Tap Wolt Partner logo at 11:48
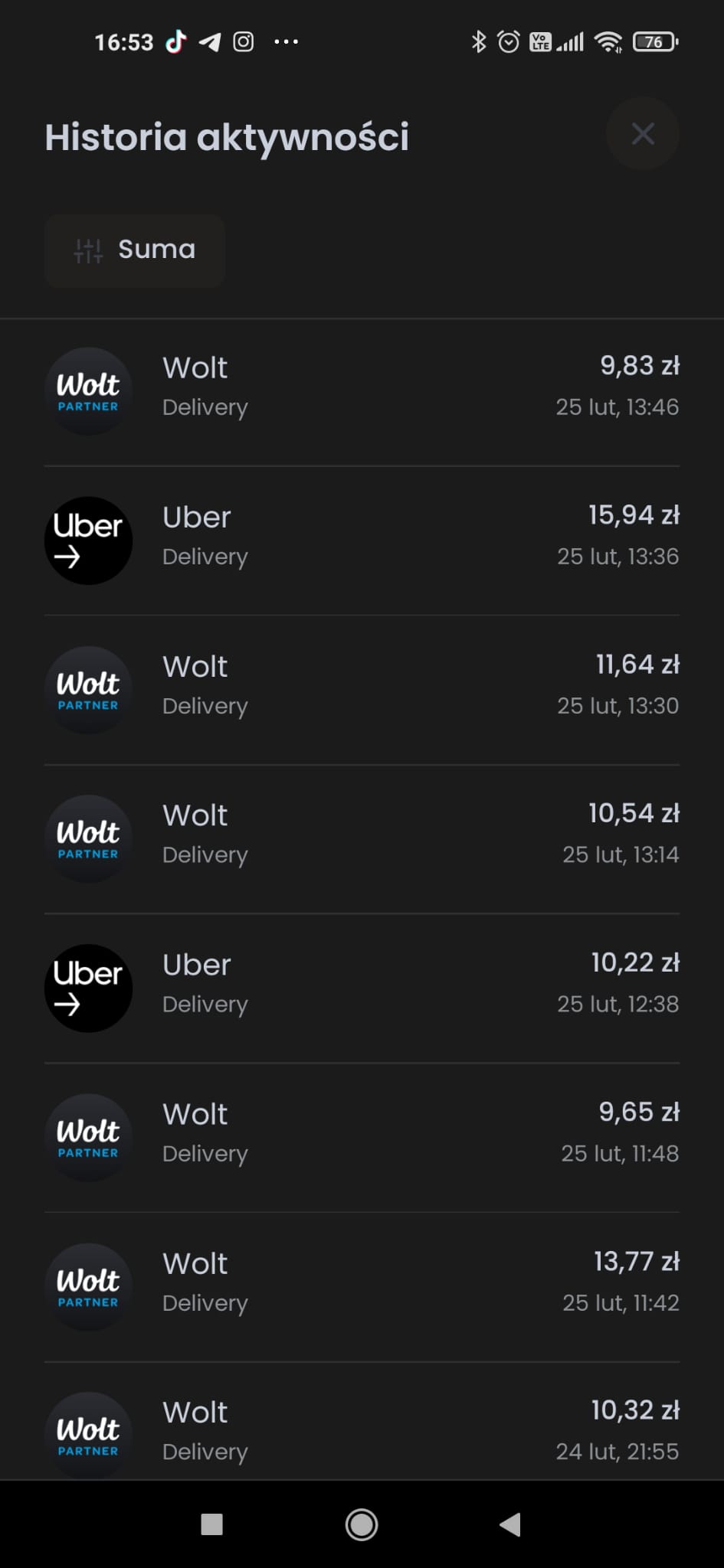Viewport: 724px width, 1568px height. click(x=88, y=1138)
